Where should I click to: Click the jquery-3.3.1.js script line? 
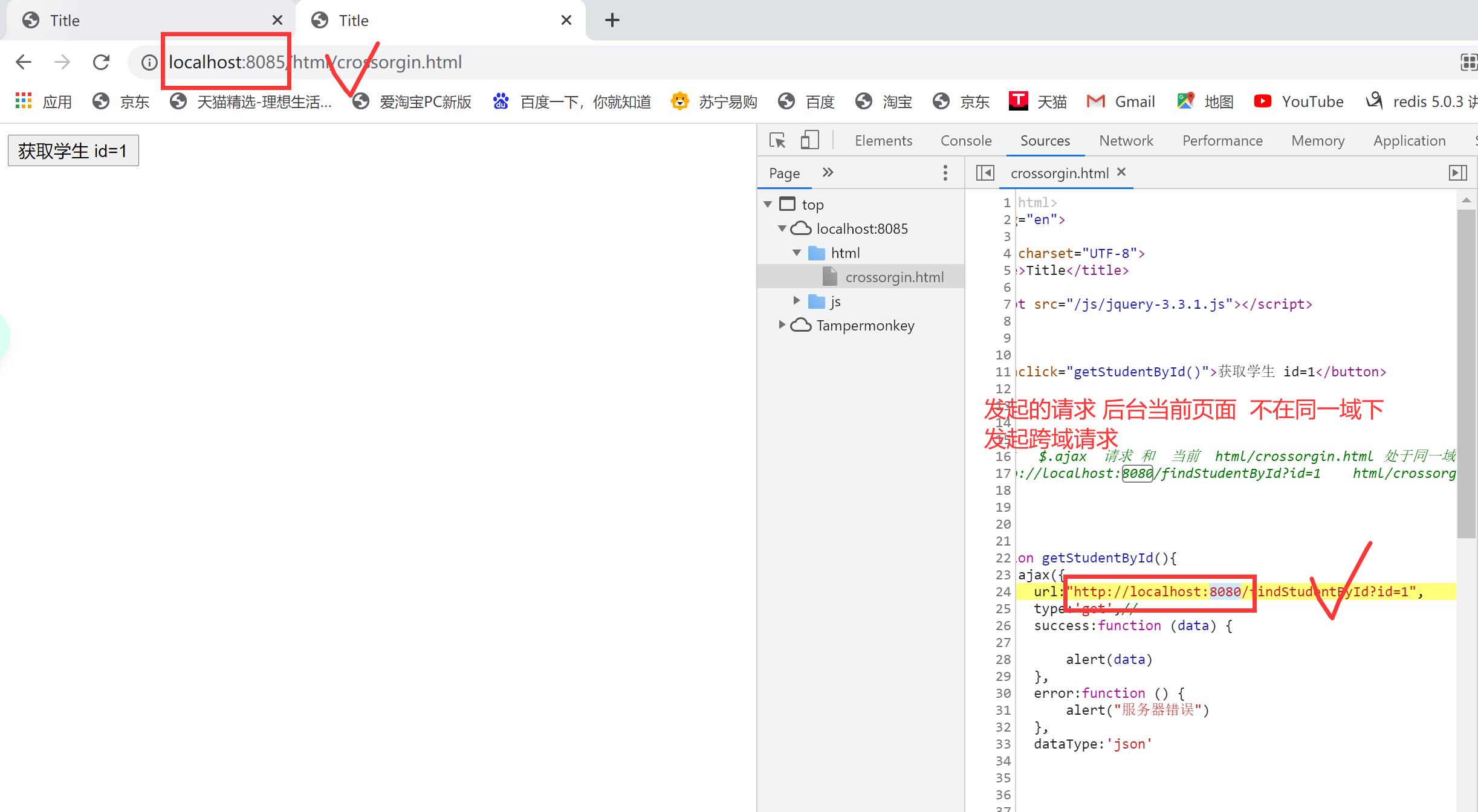(1164, 304)
